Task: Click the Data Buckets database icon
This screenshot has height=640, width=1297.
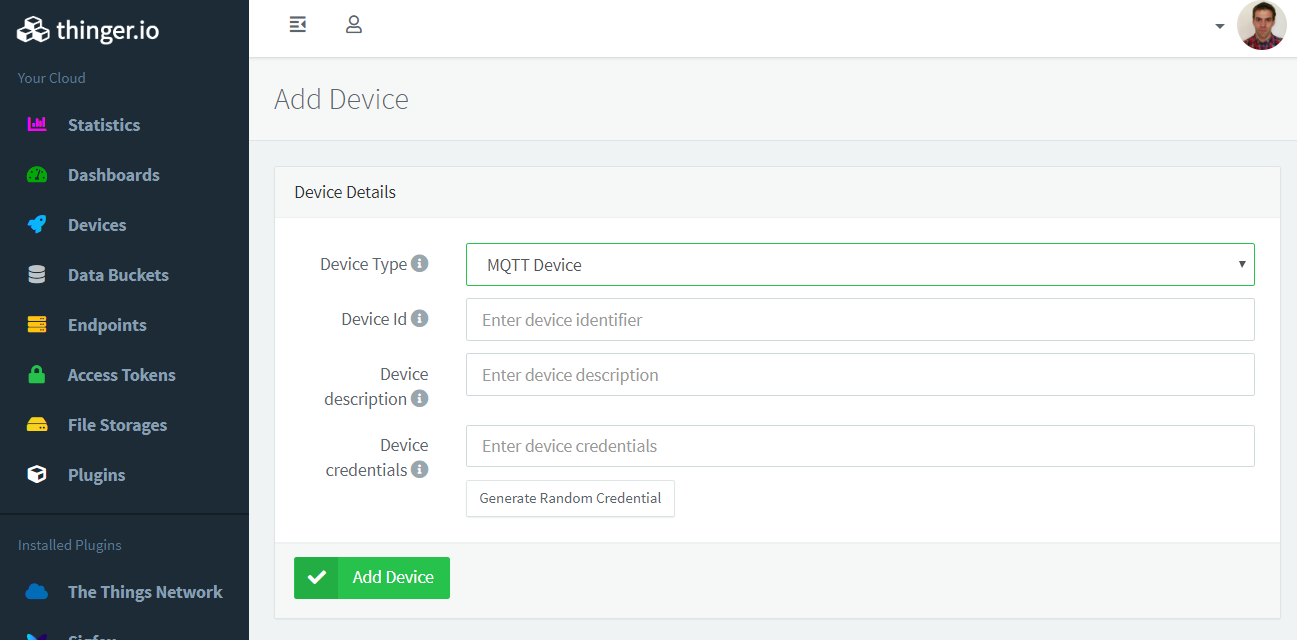Action: pyautogui.click(x=37, y=275)
